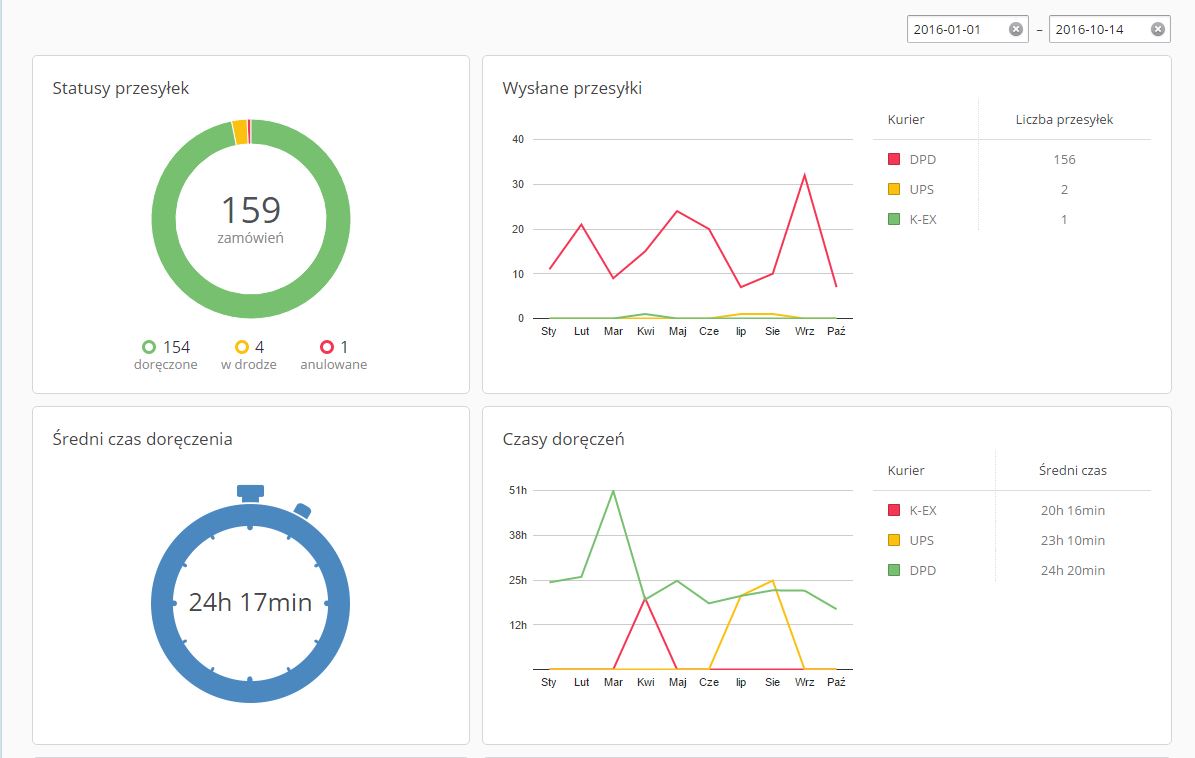This screenshot has height=758, width=1195.
Task: Click the DPD red legend swatch in shipments table
Action: [x=894, y=159]
